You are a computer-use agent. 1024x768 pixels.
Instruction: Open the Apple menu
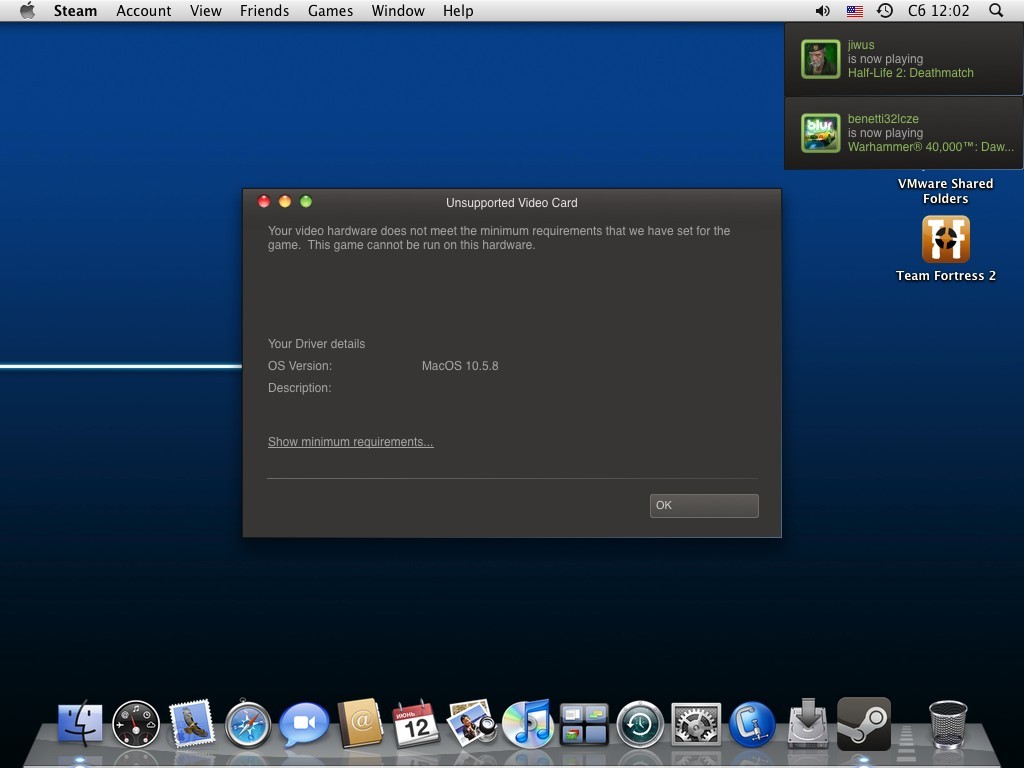(x=27, y=10)
